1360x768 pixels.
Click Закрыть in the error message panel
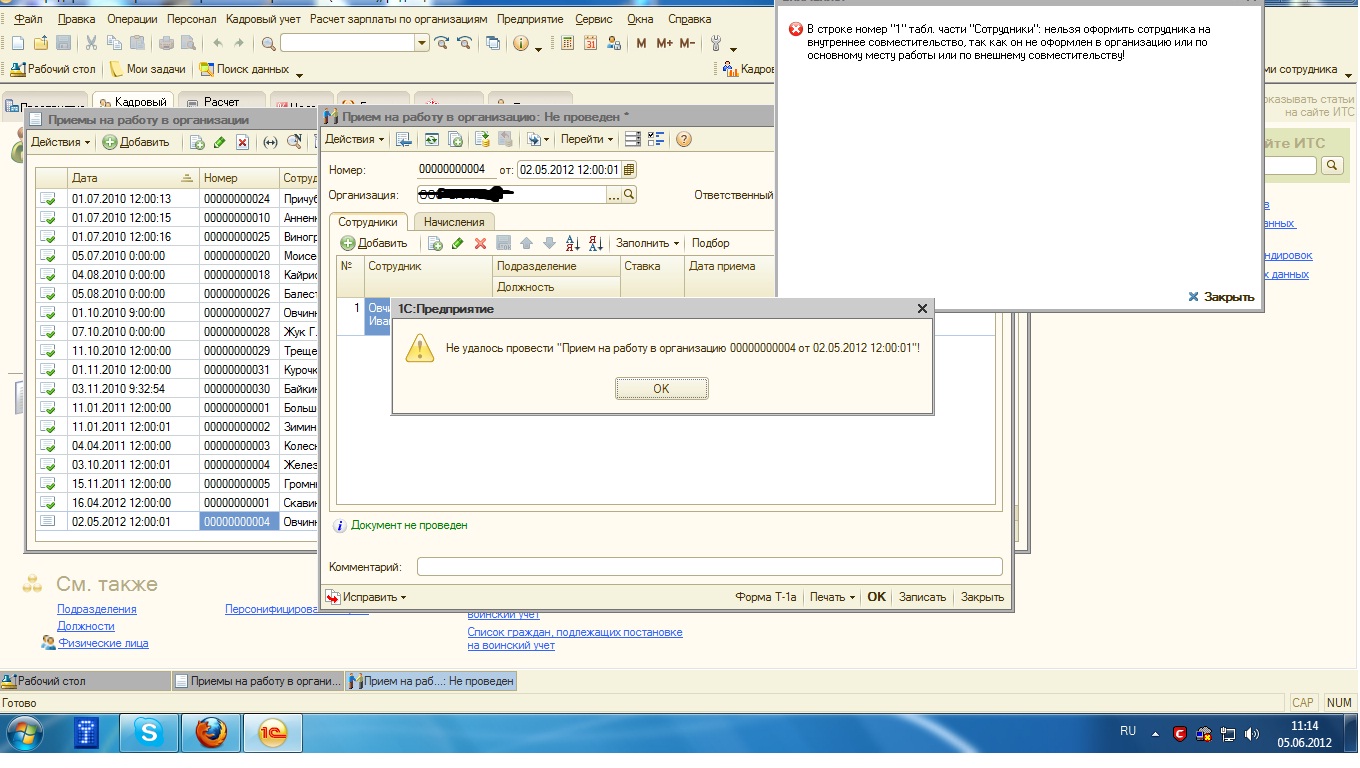pos(1221,296)
